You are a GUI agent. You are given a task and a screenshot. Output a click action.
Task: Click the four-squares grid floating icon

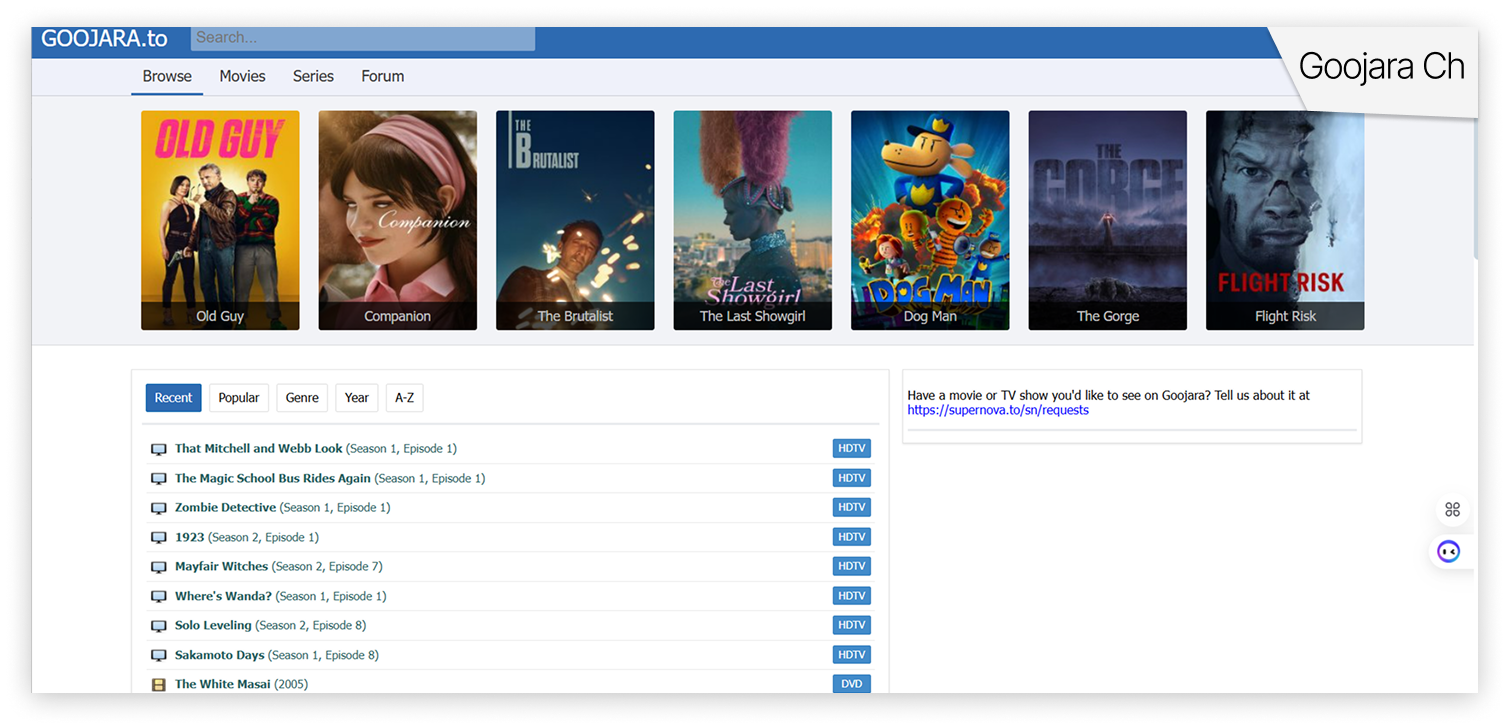(x=1452, y=510)
